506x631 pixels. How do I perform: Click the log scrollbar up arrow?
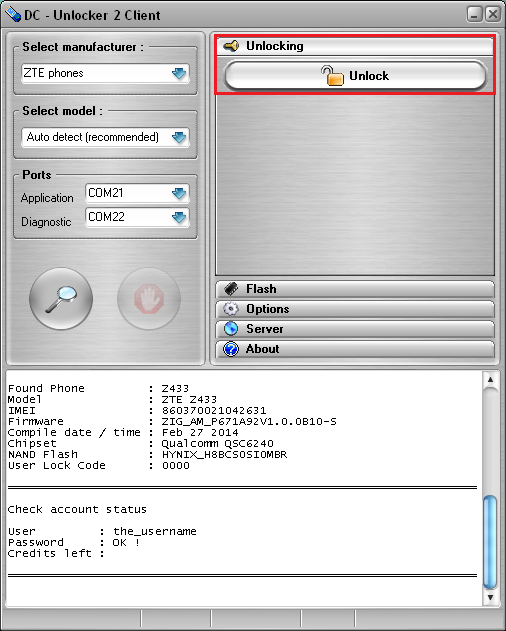pyautogui.click(x=490, y=379)
